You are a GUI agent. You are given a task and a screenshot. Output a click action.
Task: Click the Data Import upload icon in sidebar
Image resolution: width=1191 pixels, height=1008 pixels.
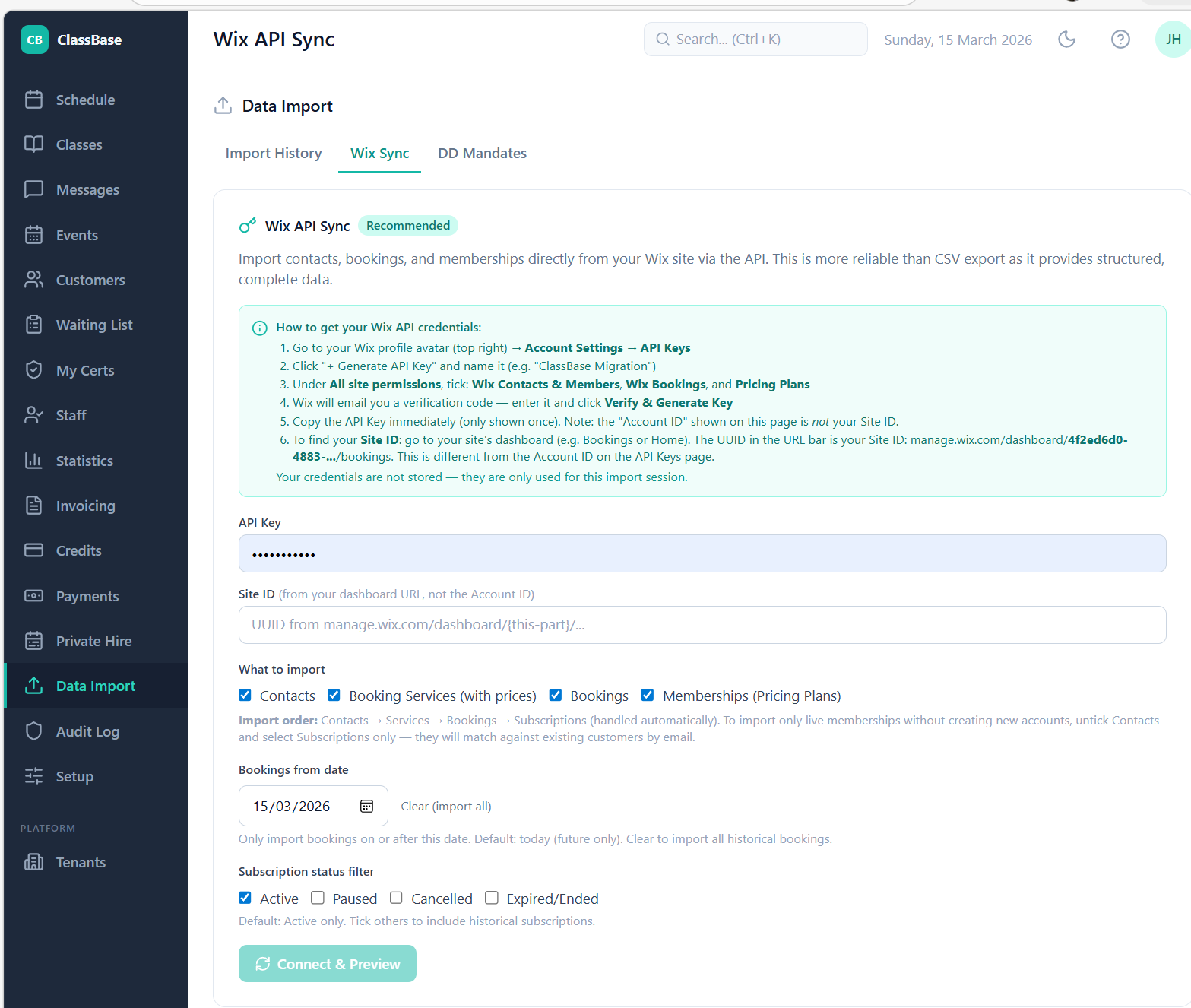pyautogui.click(x=33, y=686)
